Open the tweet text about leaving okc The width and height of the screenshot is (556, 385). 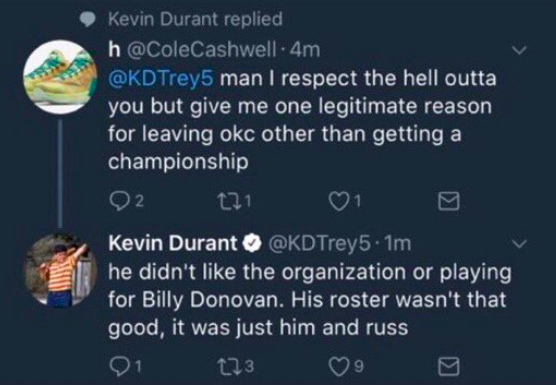302,120
